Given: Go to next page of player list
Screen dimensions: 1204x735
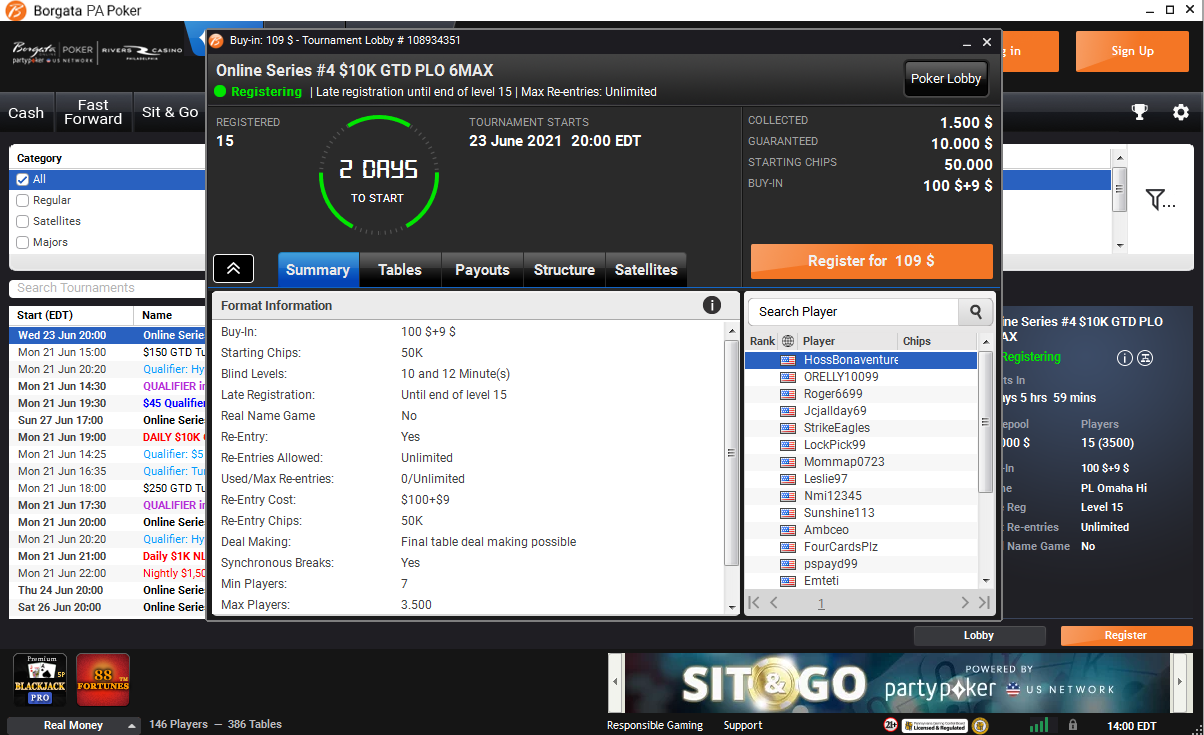Looking at the screenshot, I should coord(965,603).
